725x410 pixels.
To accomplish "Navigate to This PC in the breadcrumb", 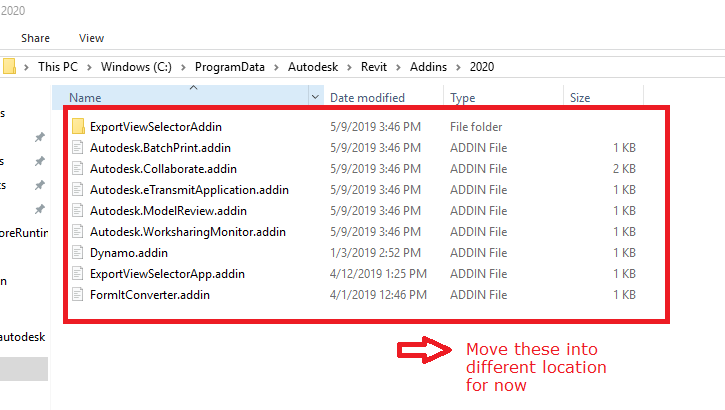I will click(58, 67).
